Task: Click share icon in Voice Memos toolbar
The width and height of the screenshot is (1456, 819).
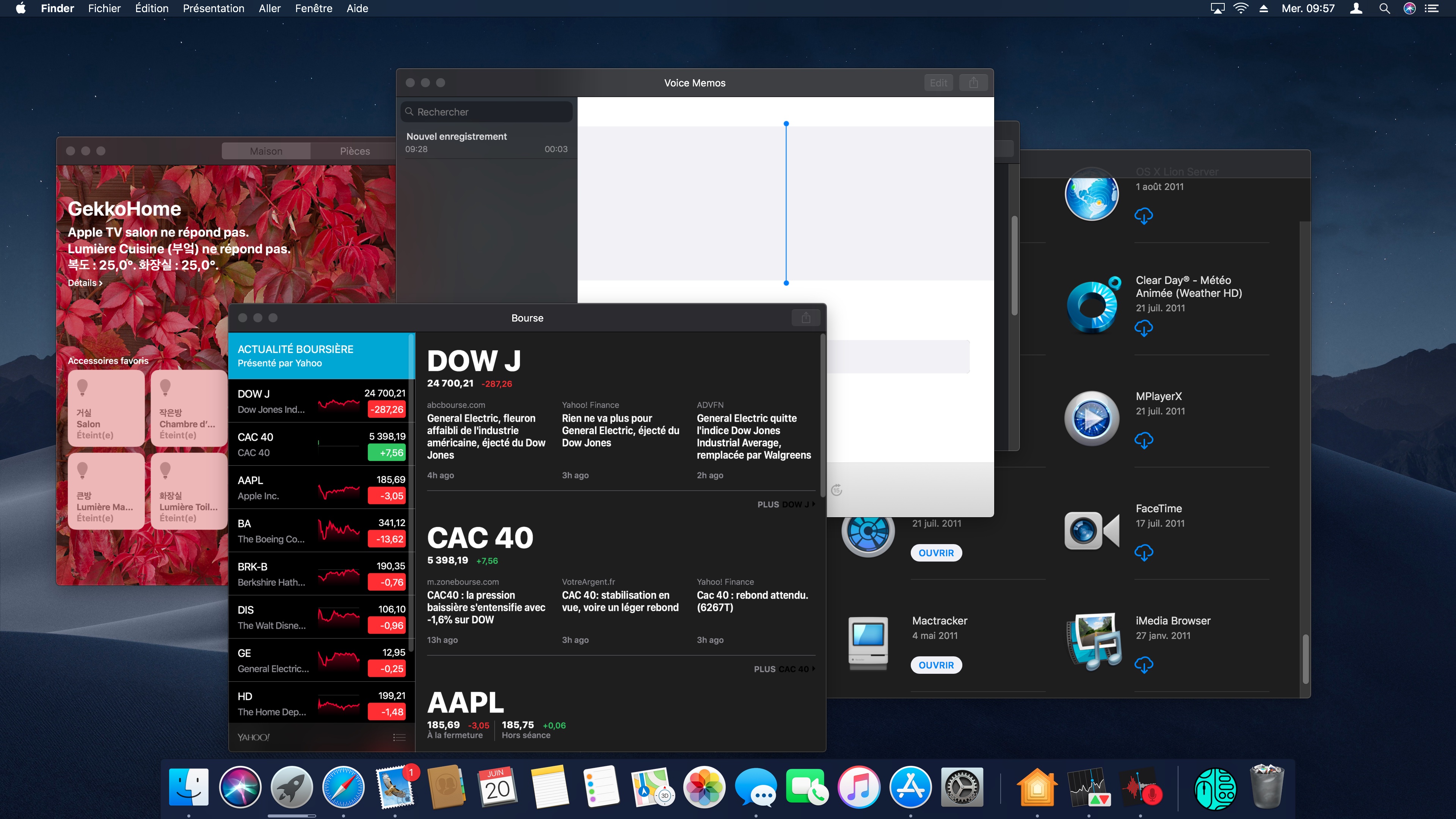Action: [973, 83]
